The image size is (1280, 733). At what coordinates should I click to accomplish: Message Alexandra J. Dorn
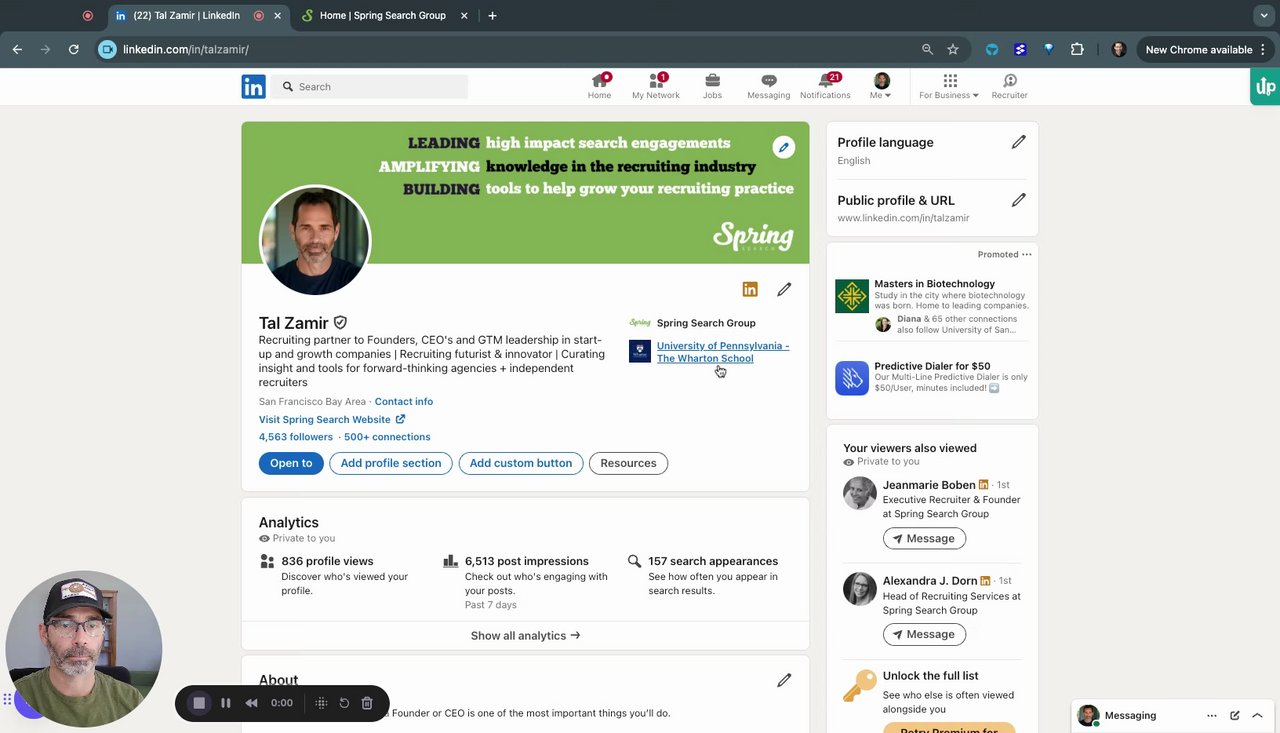[924, 634]
